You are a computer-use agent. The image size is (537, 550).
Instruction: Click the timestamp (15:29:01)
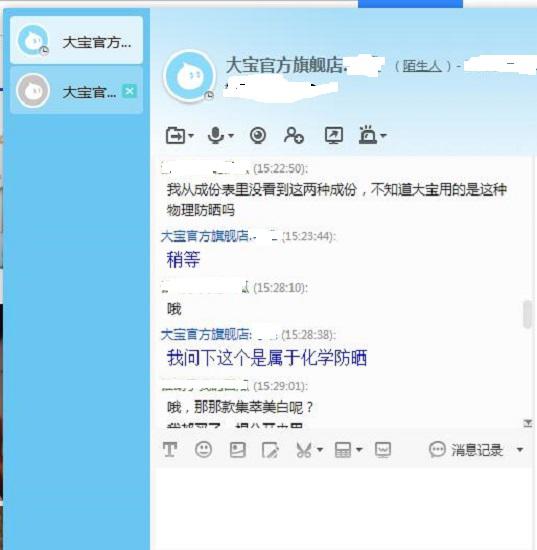click(280, 386)
